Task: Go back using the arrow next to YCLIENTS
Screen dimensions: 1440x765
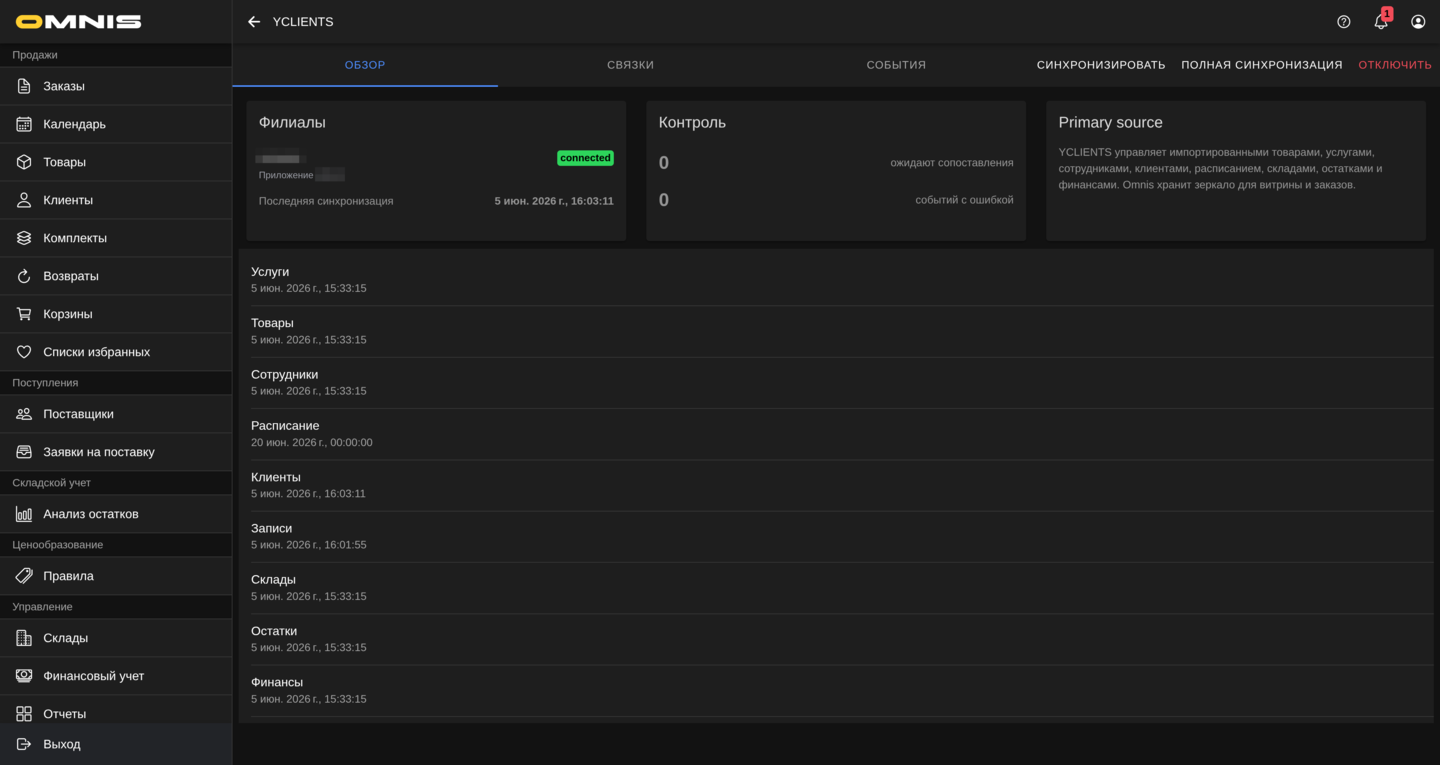Action: tap(254, 22)
